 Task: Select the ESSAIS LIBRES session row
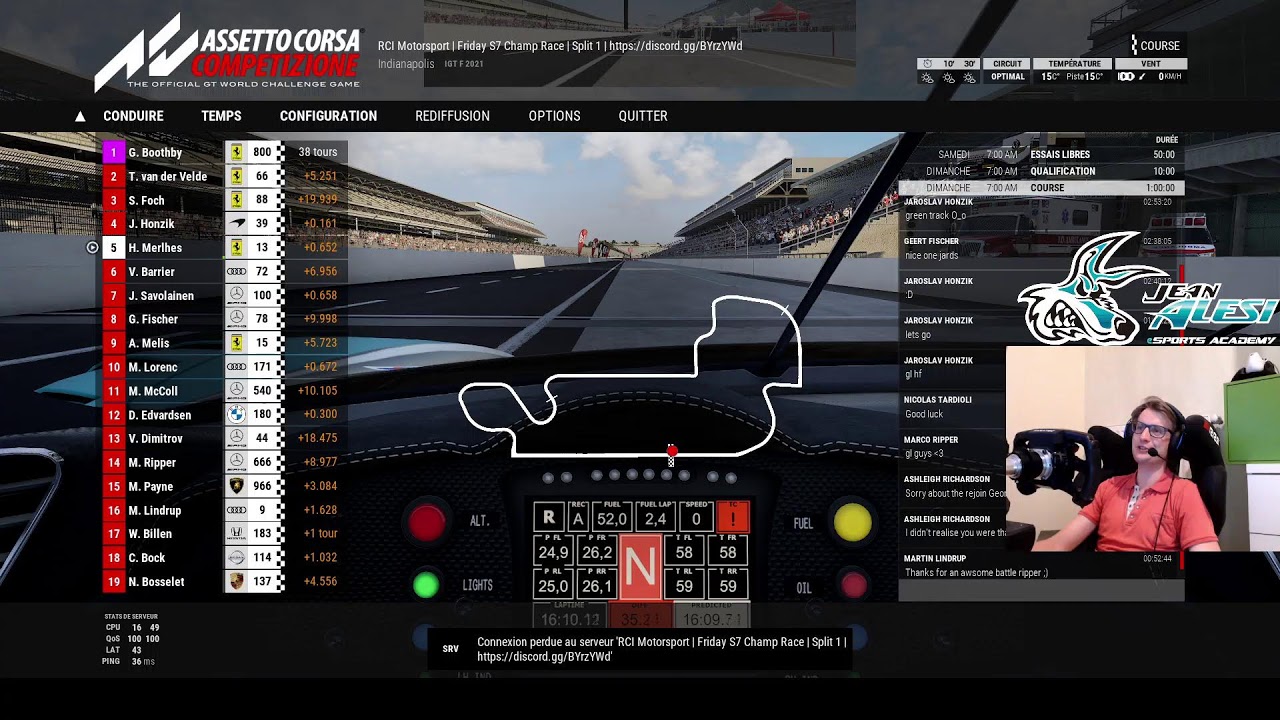[1042, 155]
